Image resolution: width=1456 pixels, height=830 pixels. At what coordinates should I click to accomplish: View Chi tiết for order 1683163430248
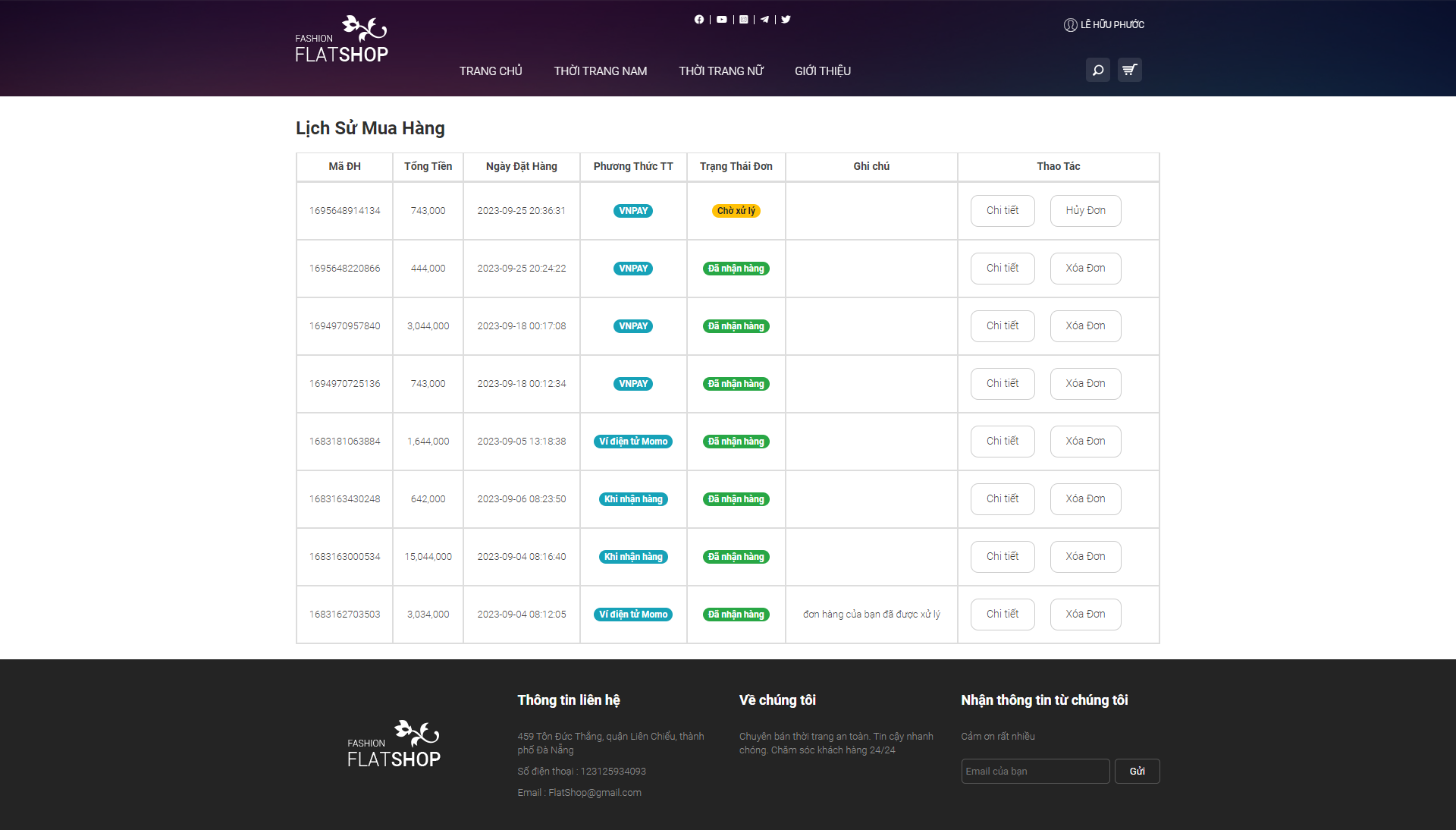[x=1003, y=499]
